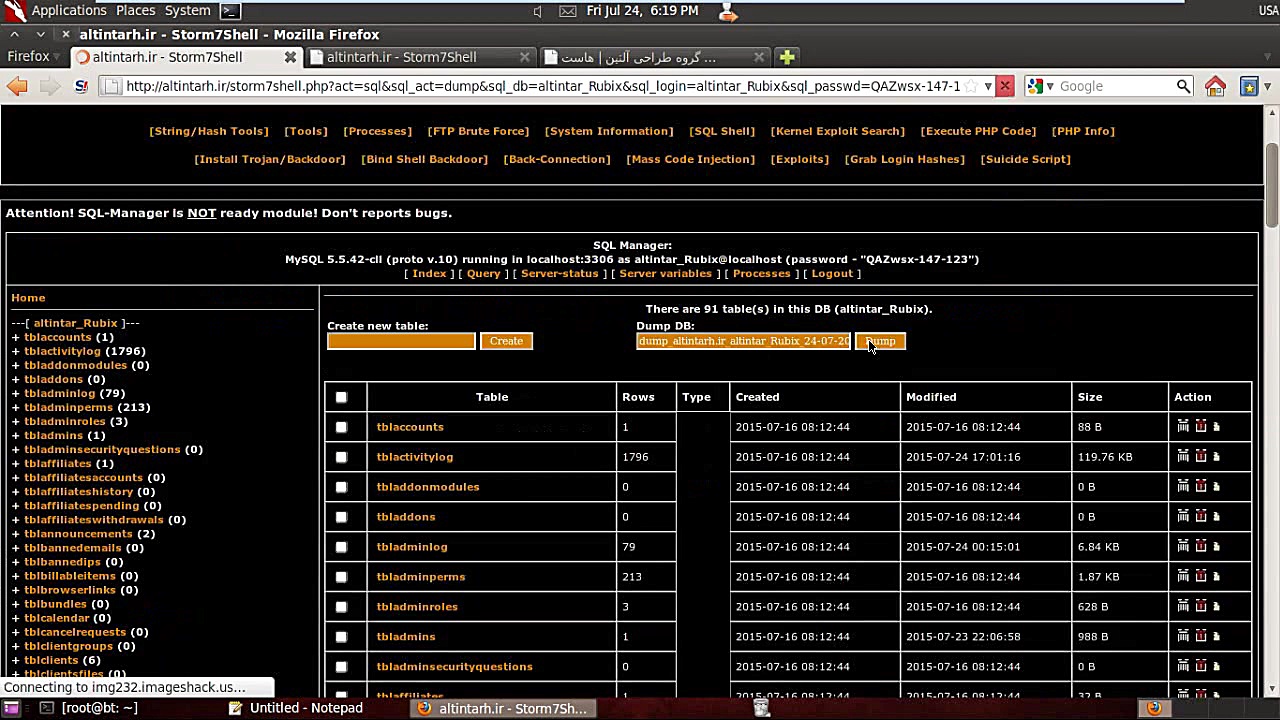Open the Firefox application menu button
Viewport: 1280px width, 720px height.
(35, 57)
